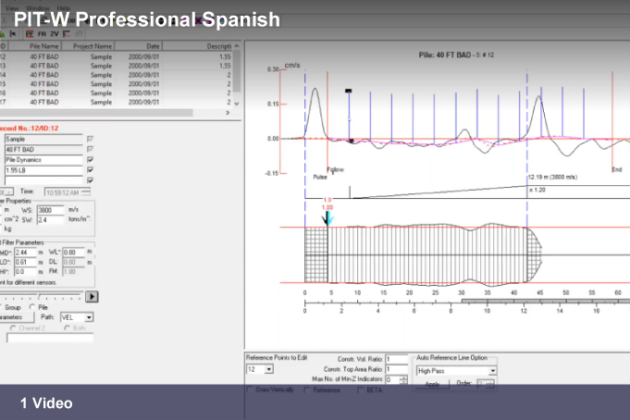Click the empty text box below Channel 2
Image resolution: width=630 pixels, height=420 pixels.
[50, 338]
